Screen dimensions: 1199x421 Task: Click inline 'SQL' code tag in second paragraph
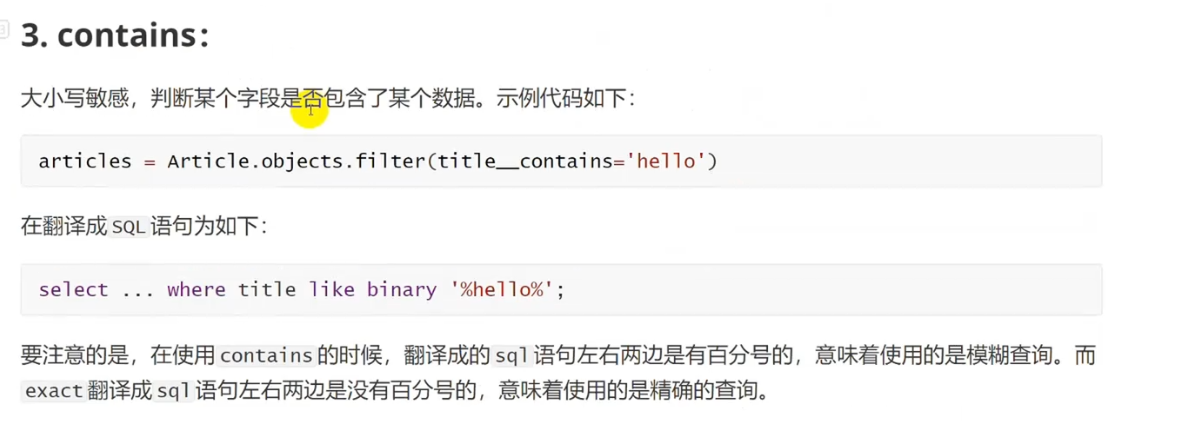tap(128, 228)
